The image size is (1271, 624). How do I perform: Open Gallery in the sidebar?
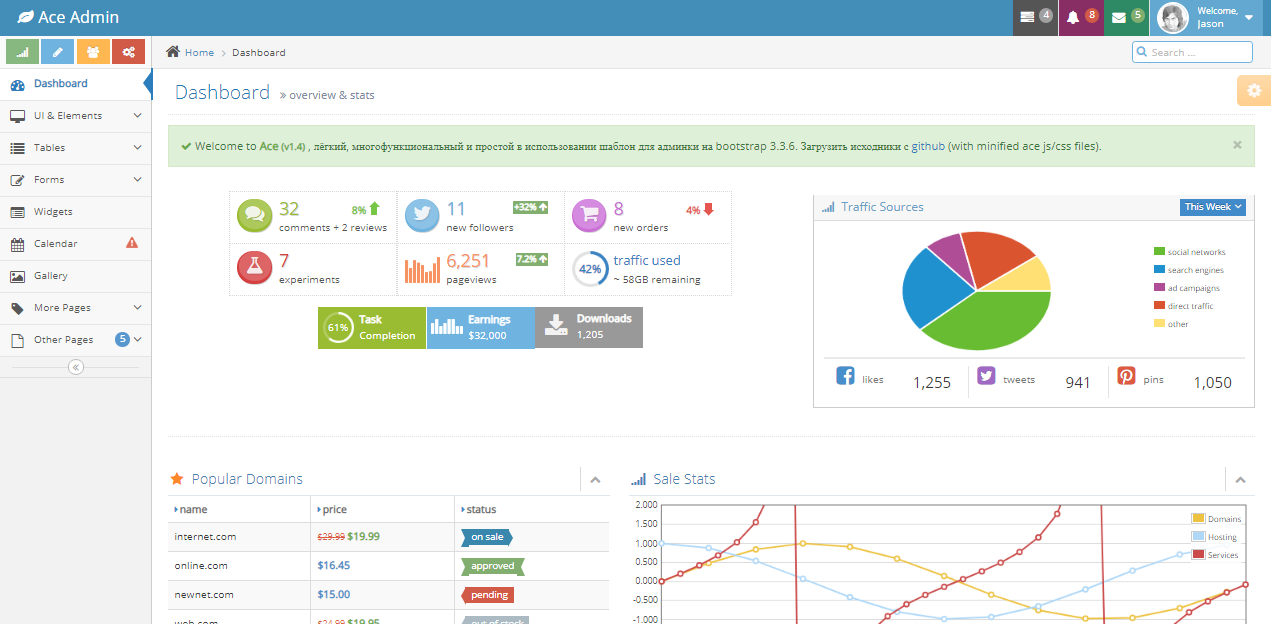(x=76, y=276)
